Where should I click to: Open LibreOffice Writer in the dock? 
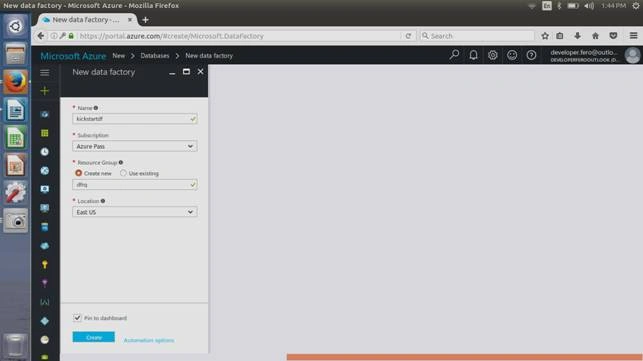(x=15, y=110)
